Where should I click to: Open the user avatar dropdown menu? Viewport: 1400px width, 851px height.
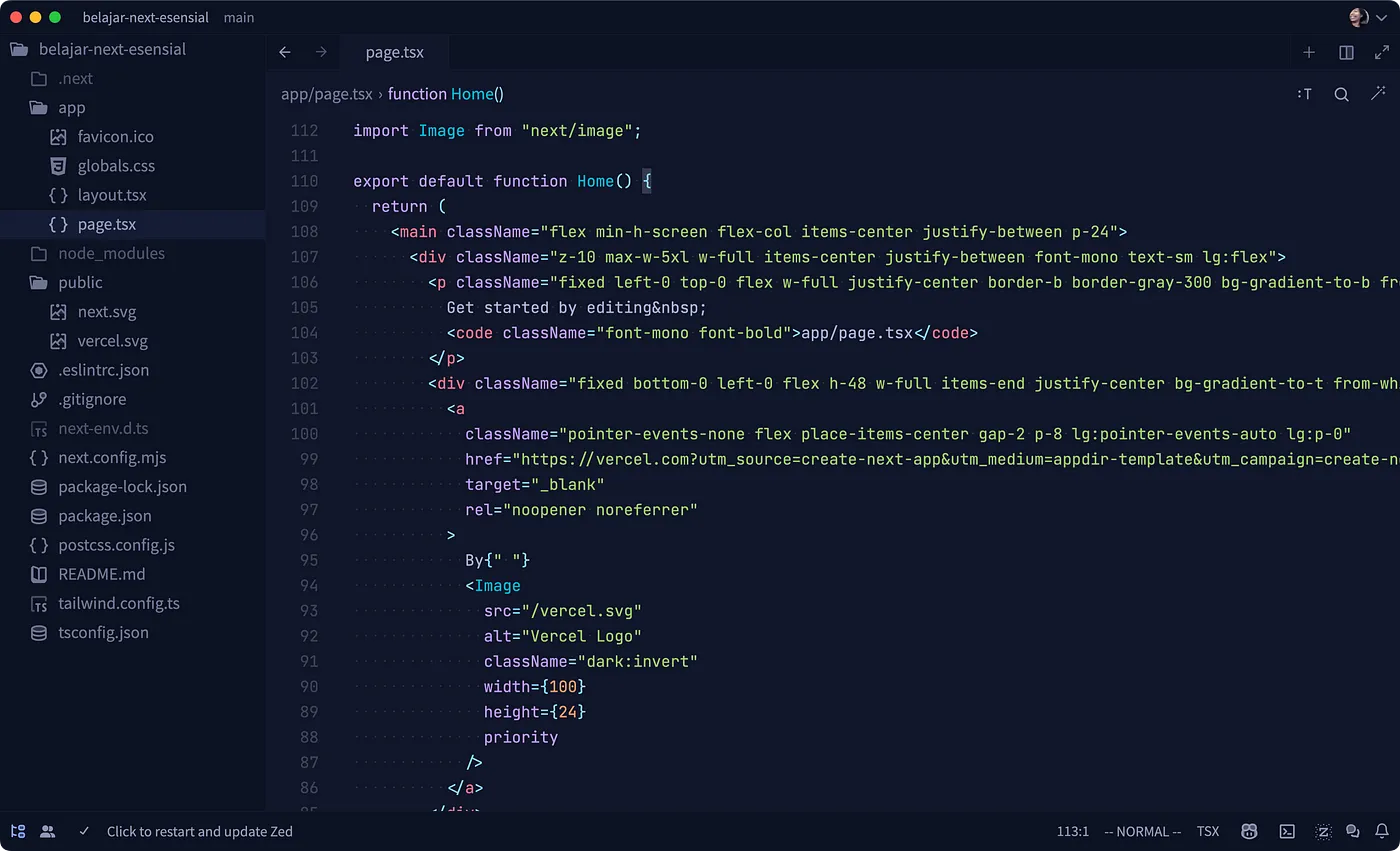[1367, 17]
